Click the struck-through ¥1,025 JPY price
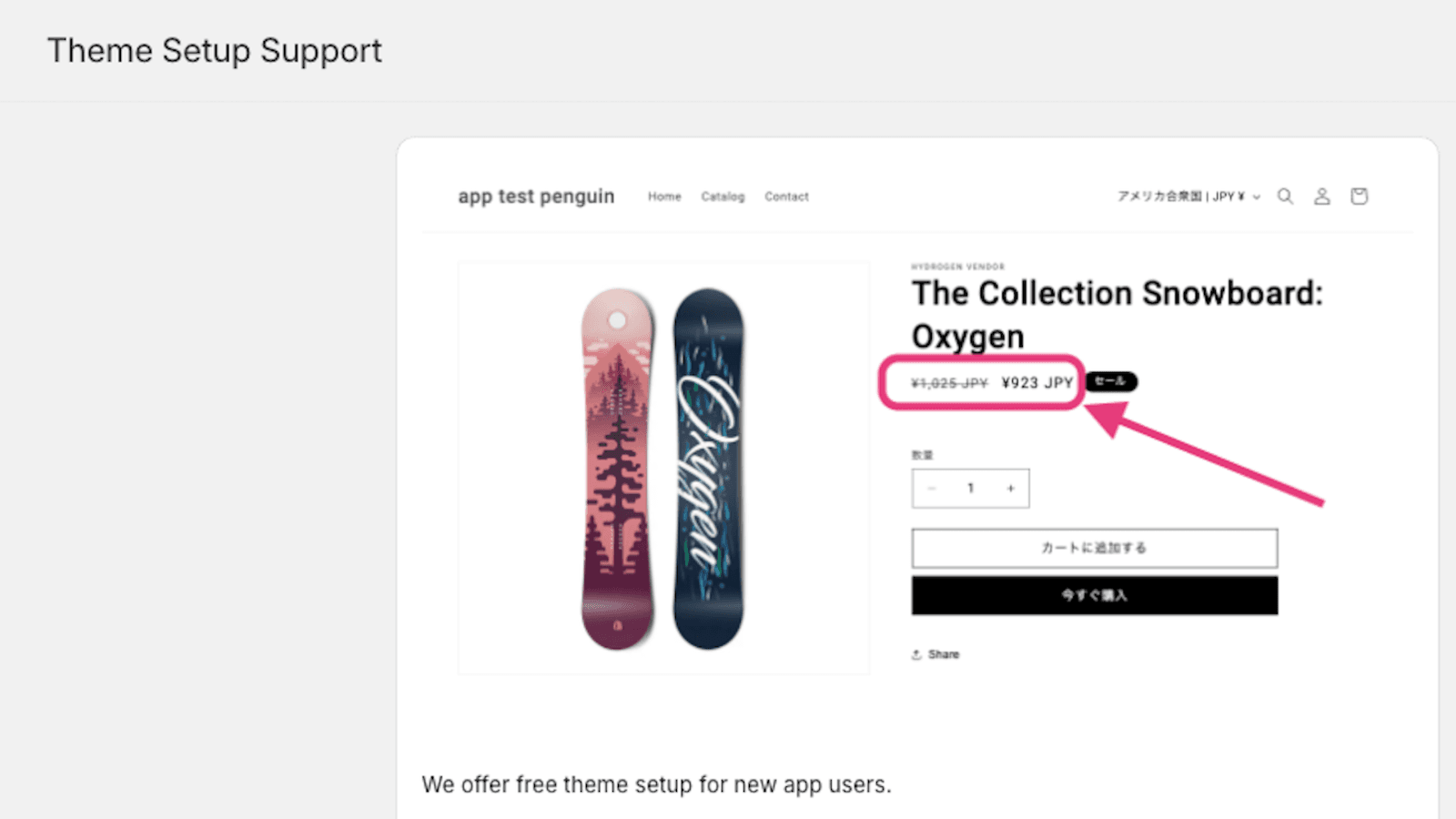1456x819 pixels. (x=949, y=383)
